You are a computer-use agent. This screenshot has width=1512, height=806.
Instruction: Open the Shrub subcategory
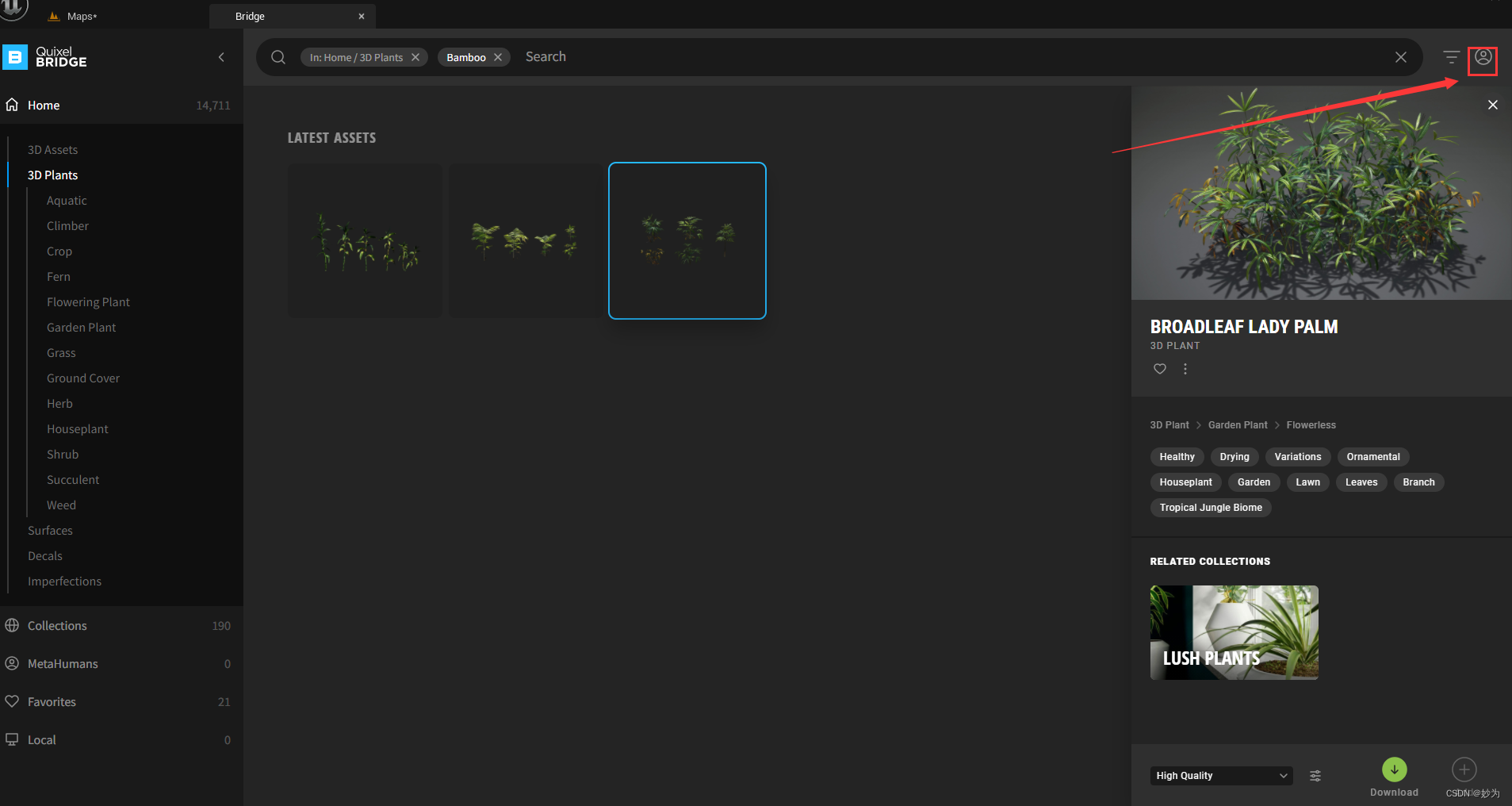[x=63, y=455]
